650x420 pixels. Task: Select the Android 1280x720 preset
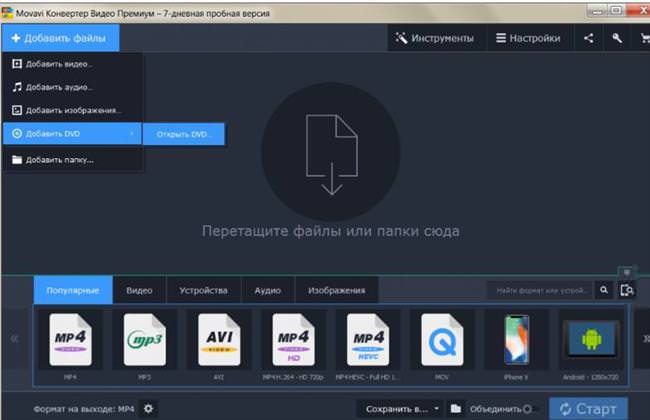point(591,345)
